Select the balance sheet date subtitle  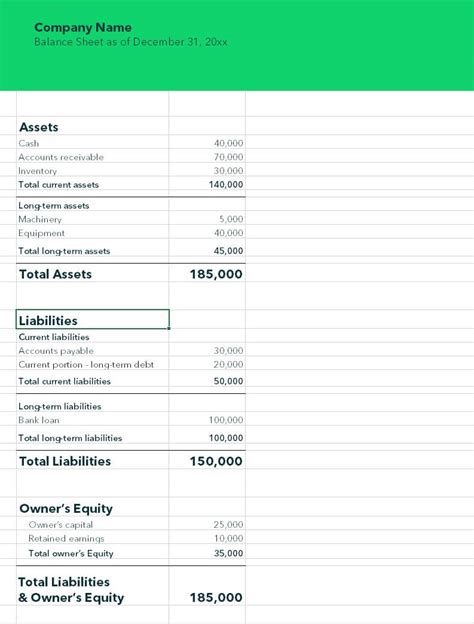click(x=131, y=42)
